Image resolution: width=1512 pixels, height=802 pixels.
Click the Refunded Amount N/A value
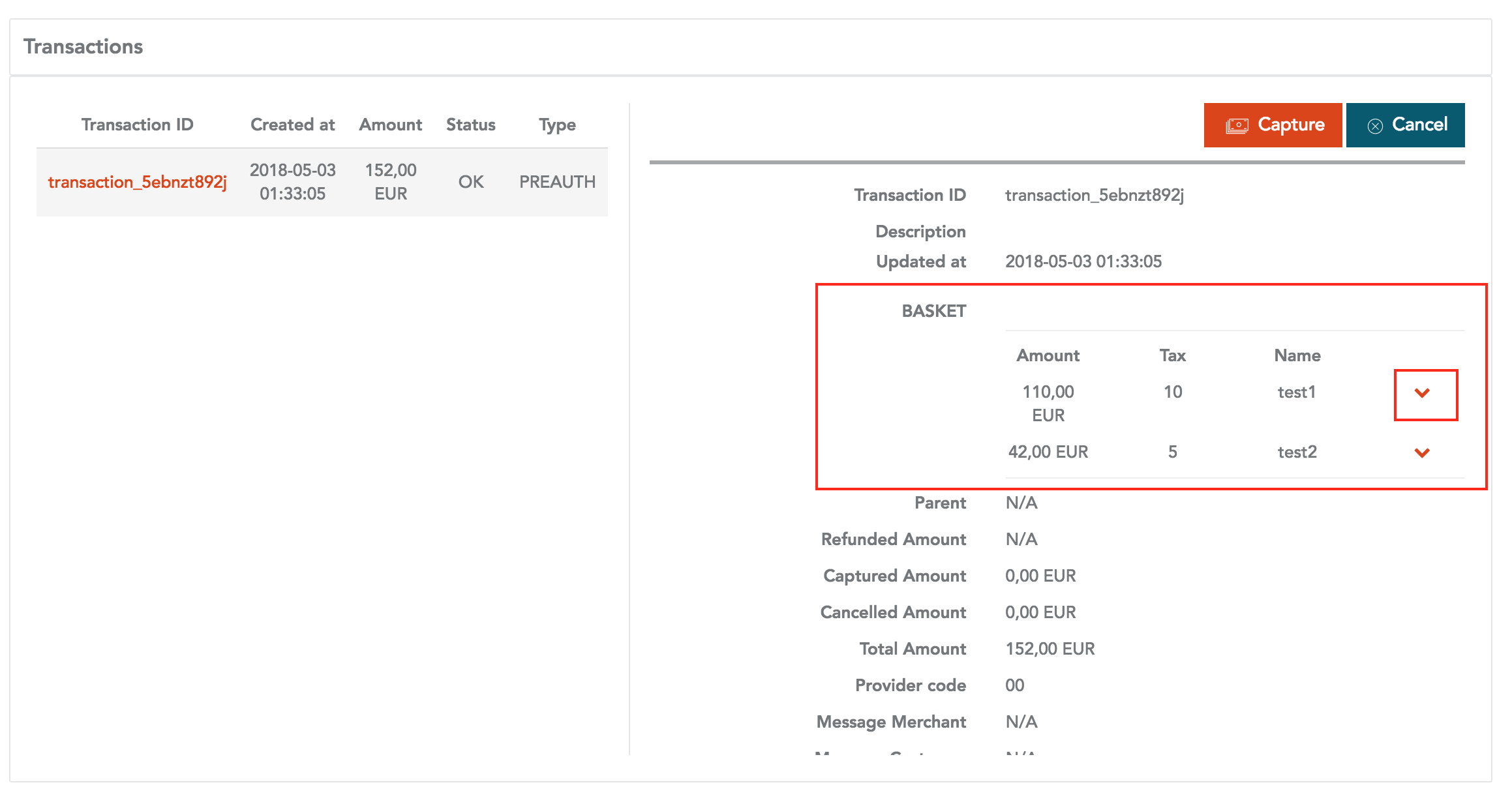tap(1021, 539)
